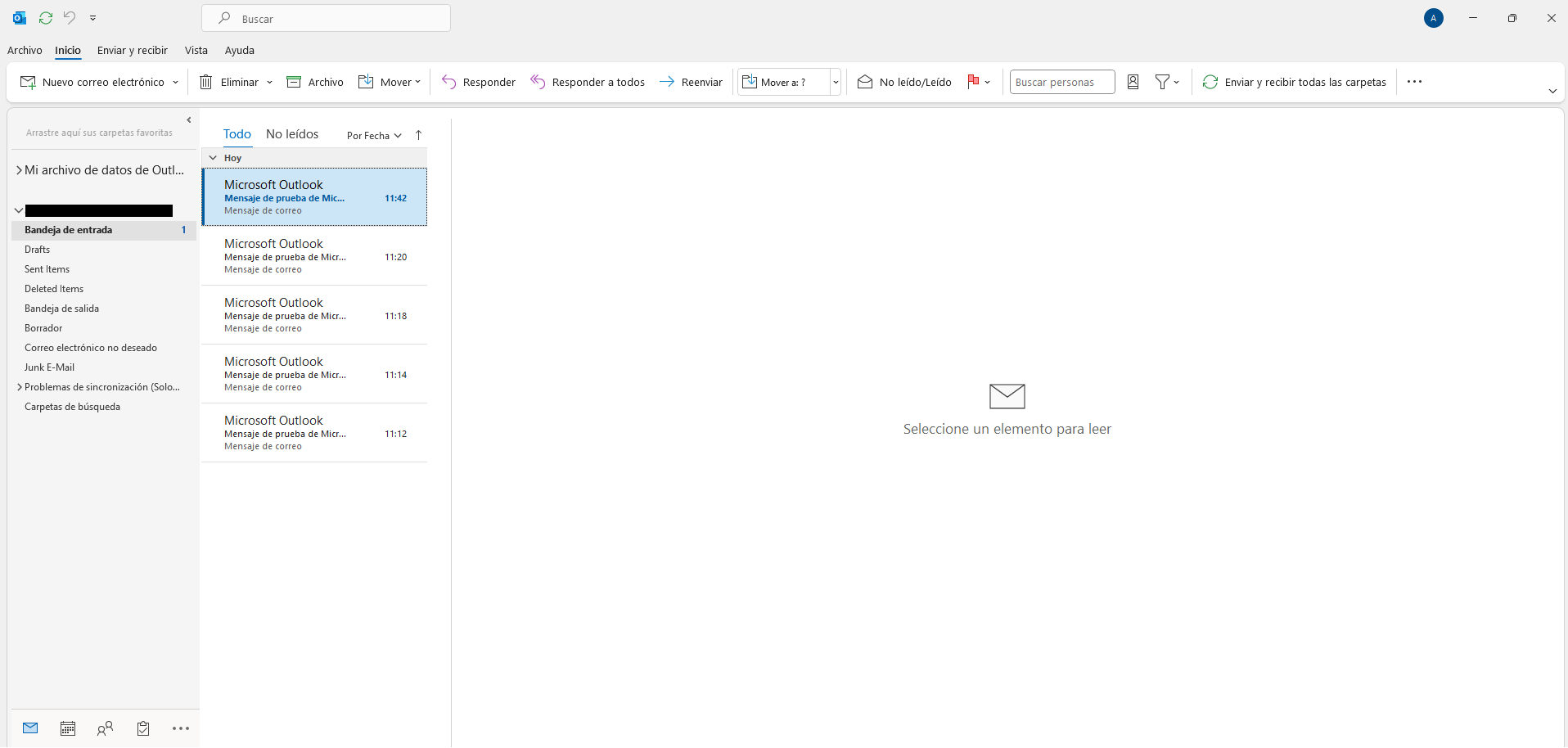Viewport: 1568px width, 748px height.
Task: Open the 11:20 Microsoft Outlook message
Action: 314,256
